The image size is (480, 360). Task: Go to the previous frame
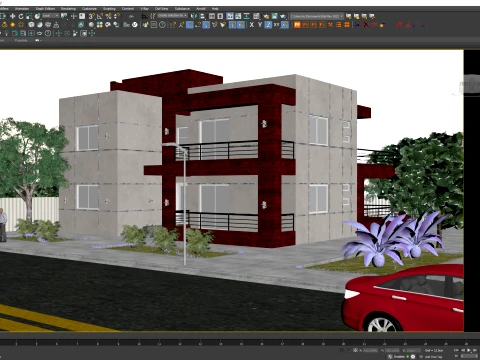tap(463, 350)
